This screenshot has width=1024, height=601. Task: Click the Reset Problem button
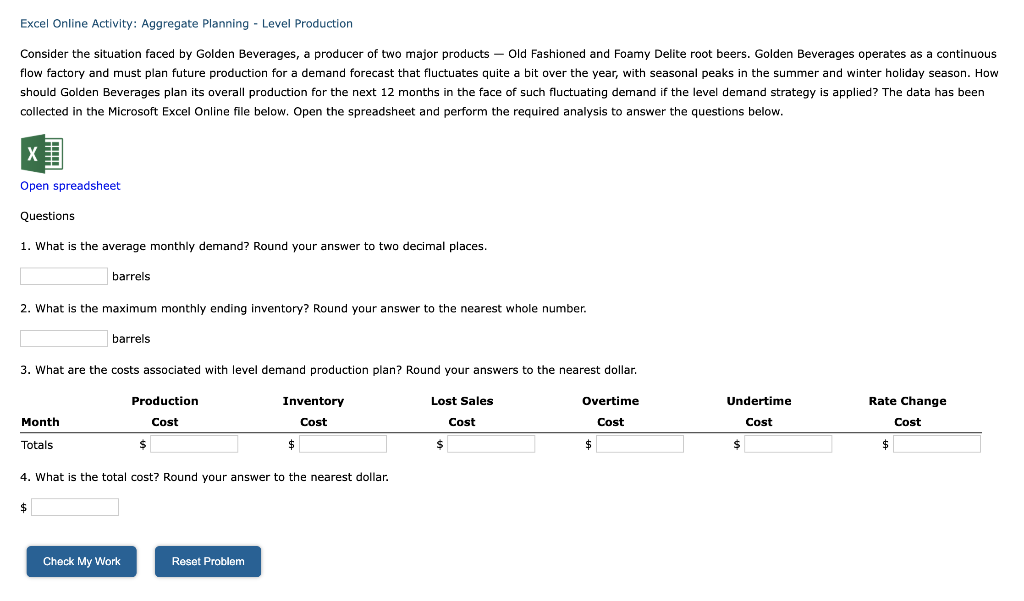click(207, 561)
